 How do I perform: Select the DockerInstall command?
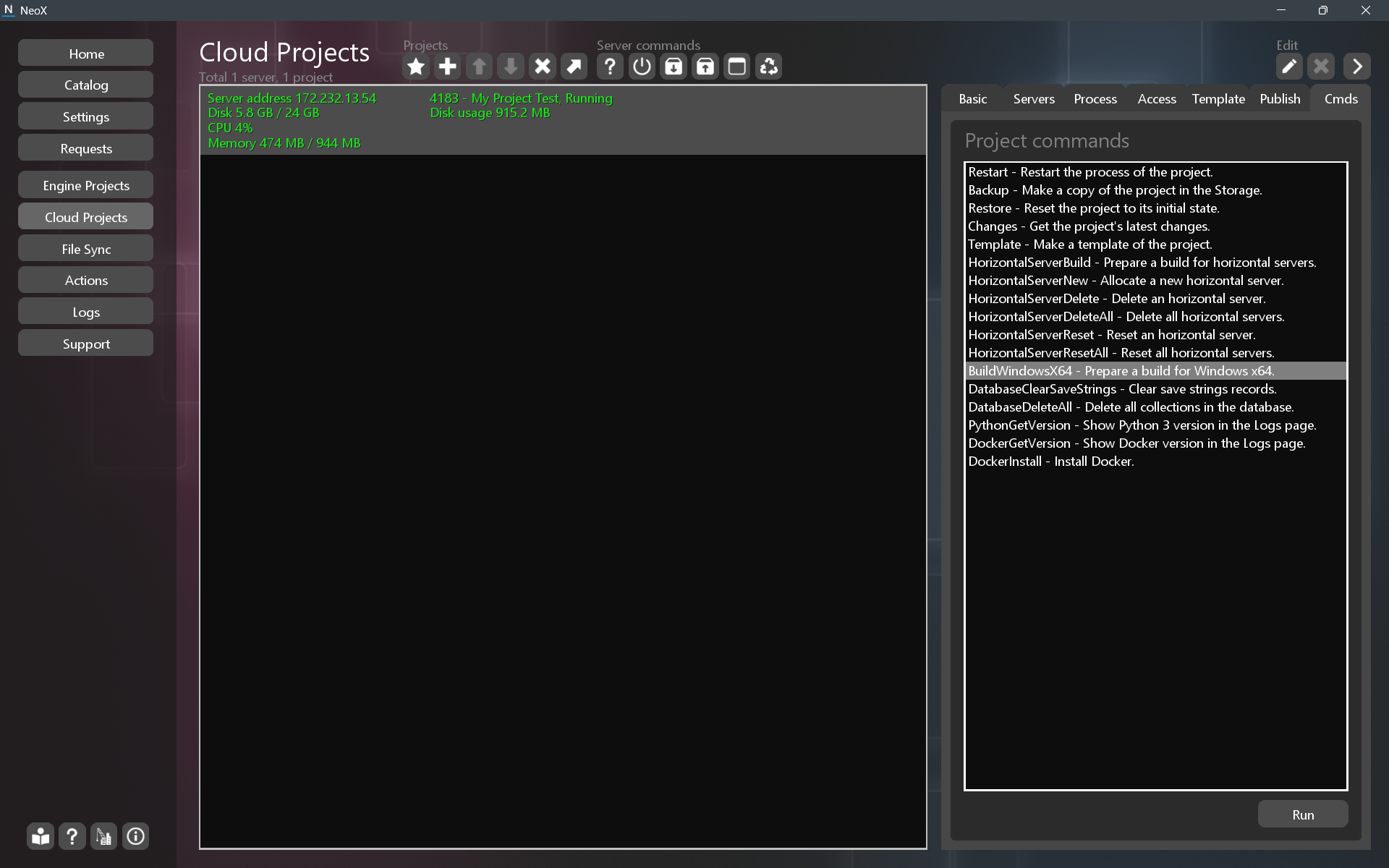coord(1050,461)
